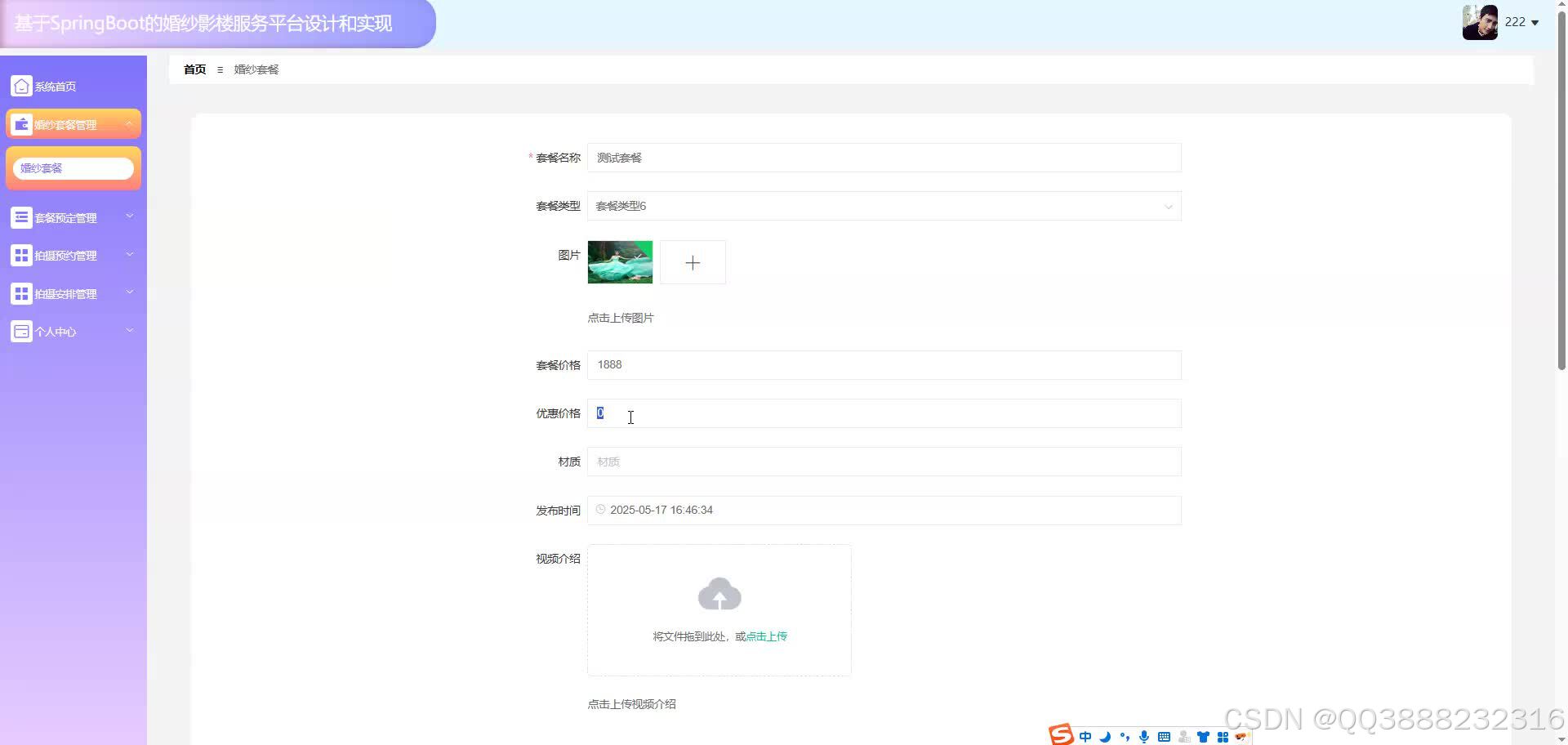Open the virtual keyboard icon
This screenshot has height=745, width=1568.
[1164, 736]
